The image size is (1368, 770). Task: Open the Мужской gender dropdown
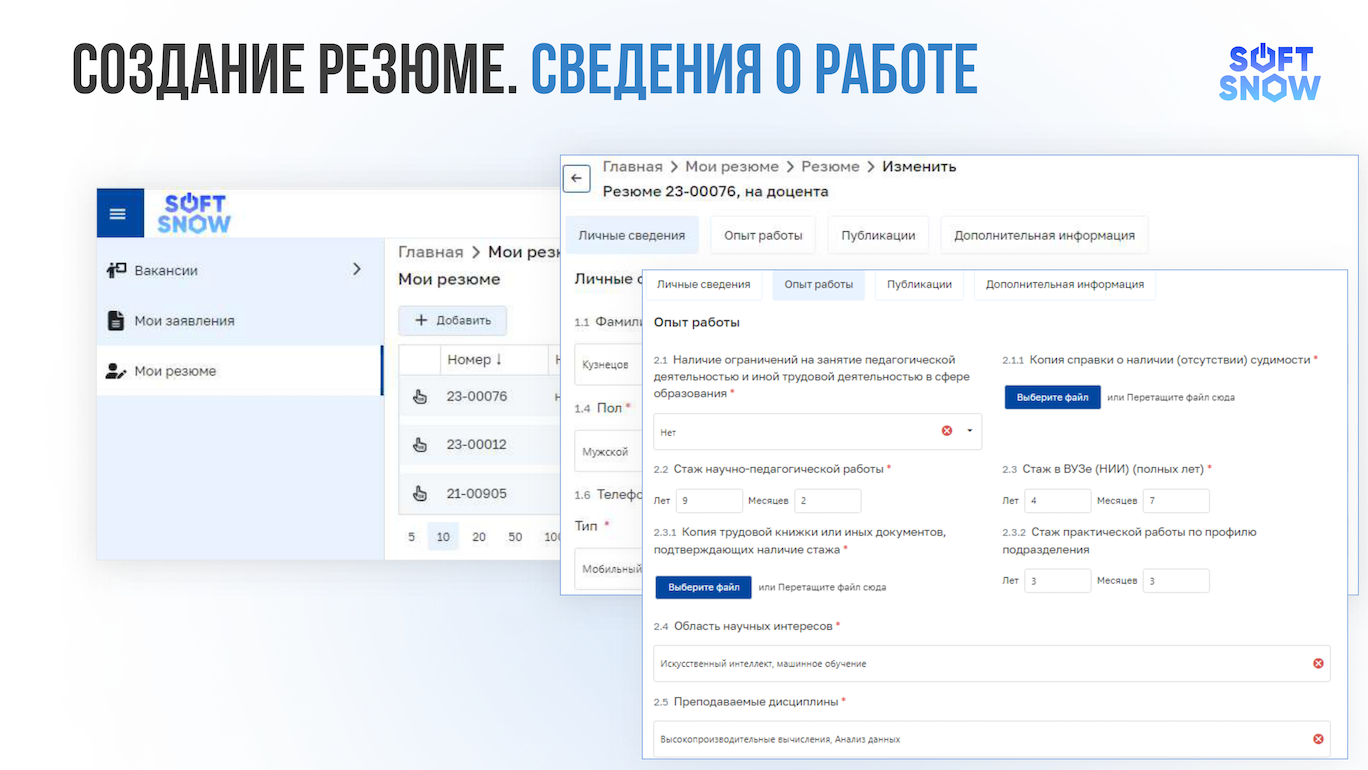pyautogui.click(x=609, y=452)
